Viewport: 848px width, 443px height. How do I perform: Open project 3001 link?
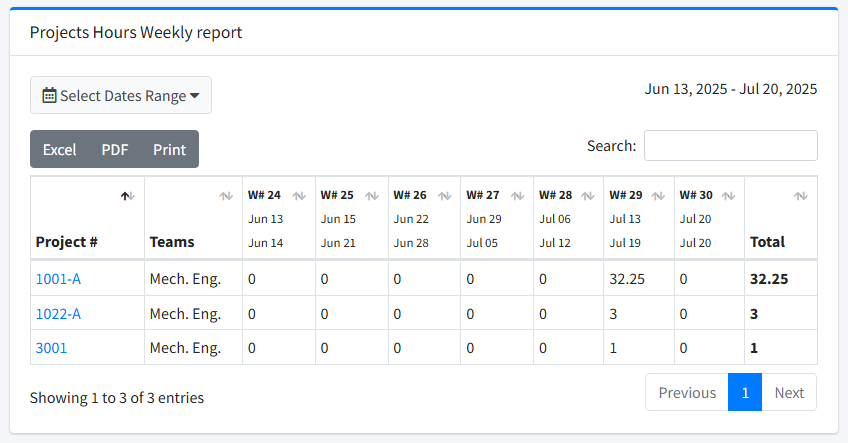click(51, 348)
